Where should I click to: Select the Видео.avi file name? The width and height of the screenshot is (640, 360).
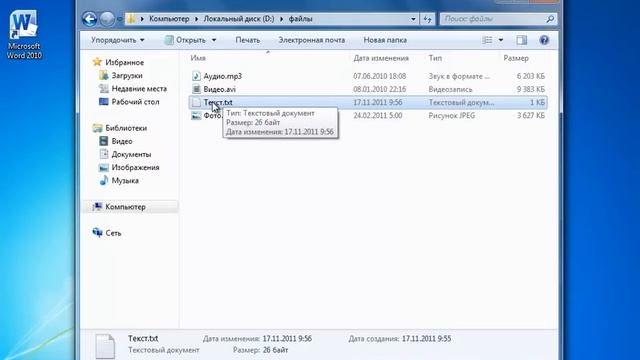(x=220, y=89)
